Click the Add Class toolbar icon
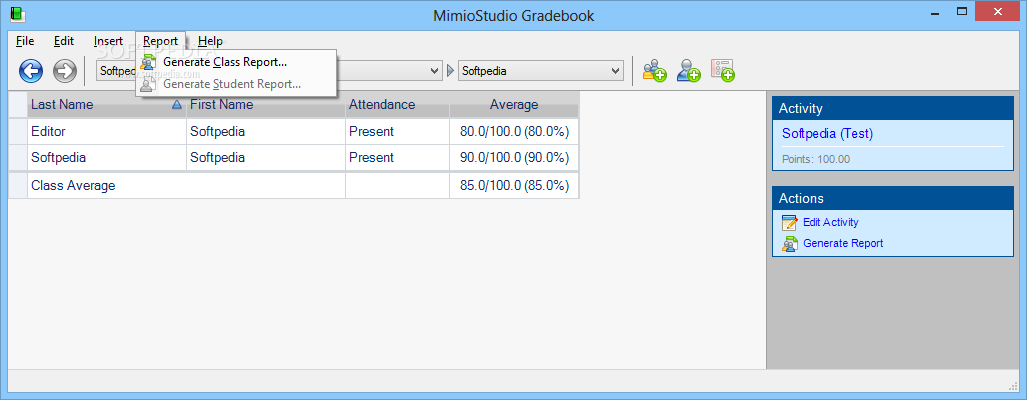Viewport: 1027px width, 400px height. coord(654,71)
